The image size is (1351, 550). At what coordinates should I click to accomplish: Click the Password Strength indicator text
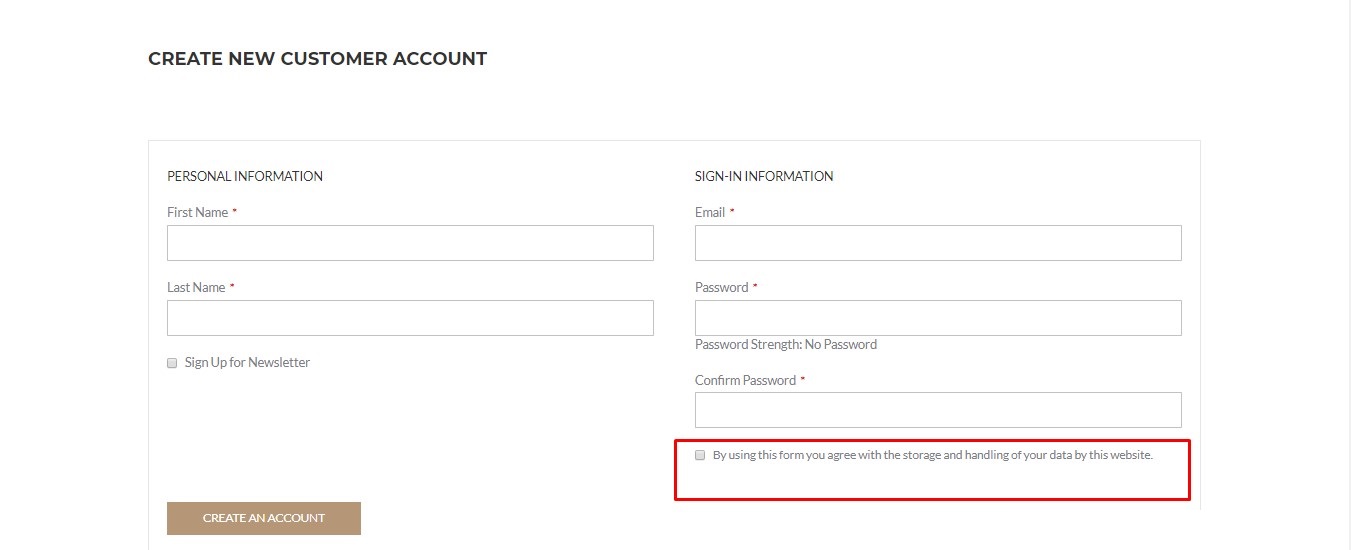click(x=785, y=345)
